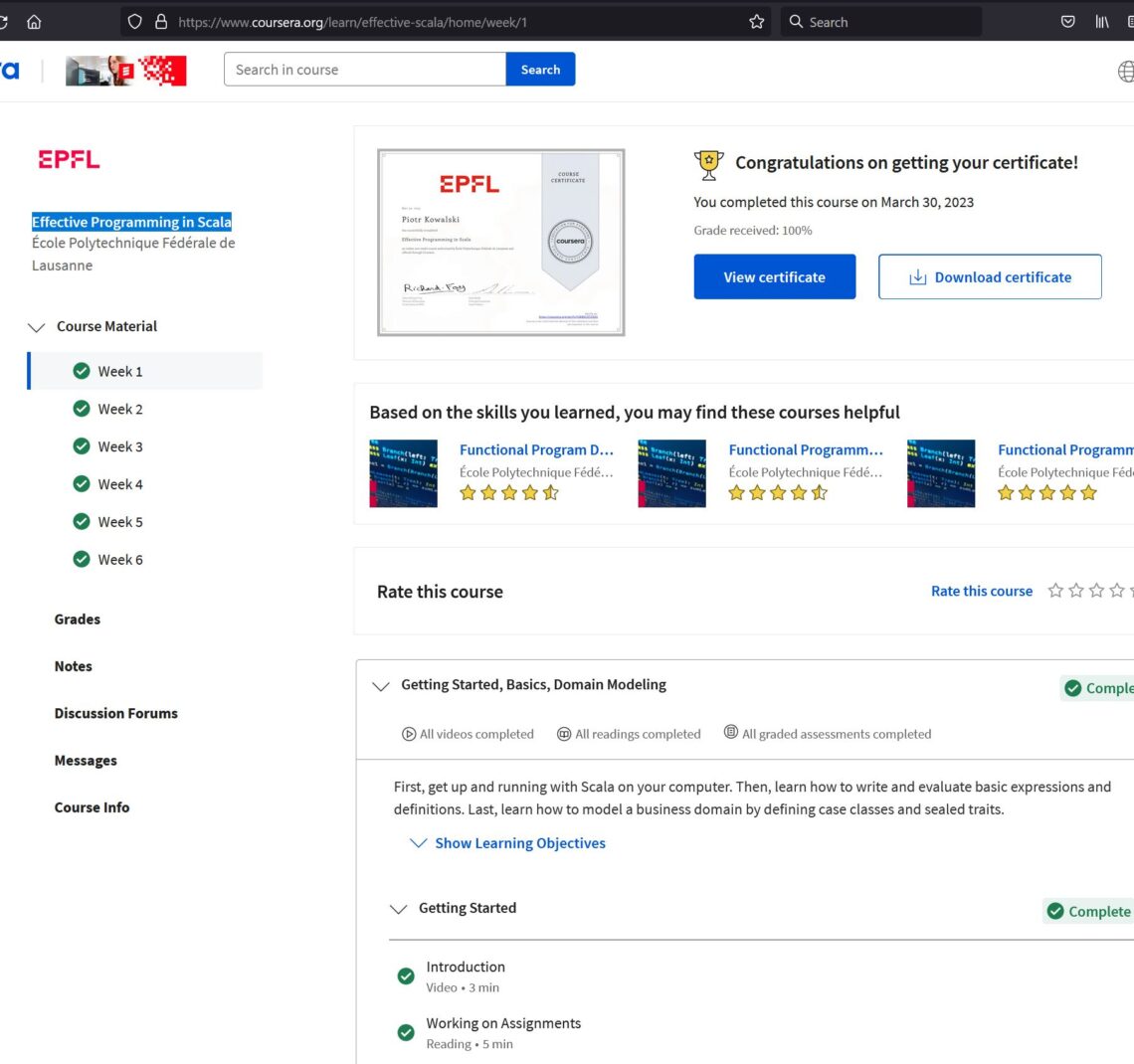Switch to Week 4
The height and width of the screenshot is (1064, 1134).
click(120, 483)
